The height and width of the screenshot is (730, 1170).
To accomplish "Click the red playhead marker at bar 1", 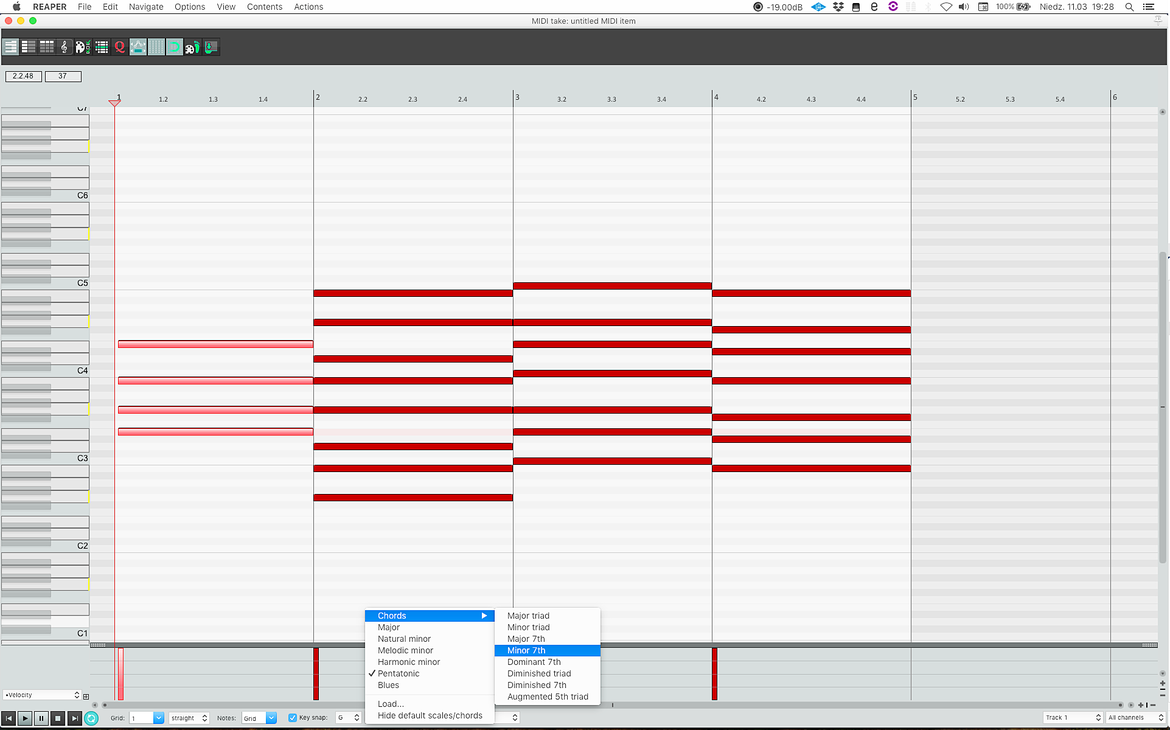I will pos(114,103).
